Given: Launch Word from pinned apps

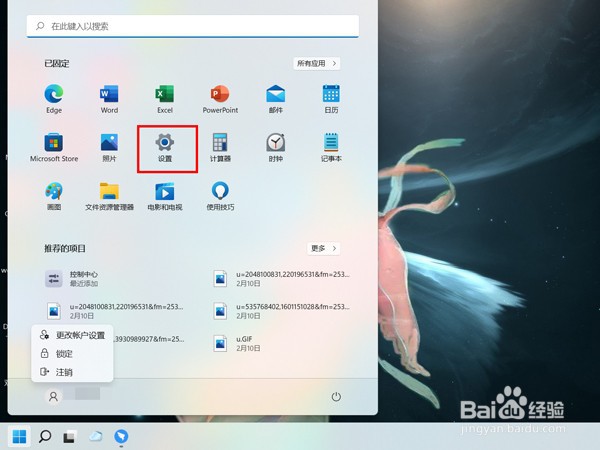Looking at the screenshot, I should coord(109,99).
